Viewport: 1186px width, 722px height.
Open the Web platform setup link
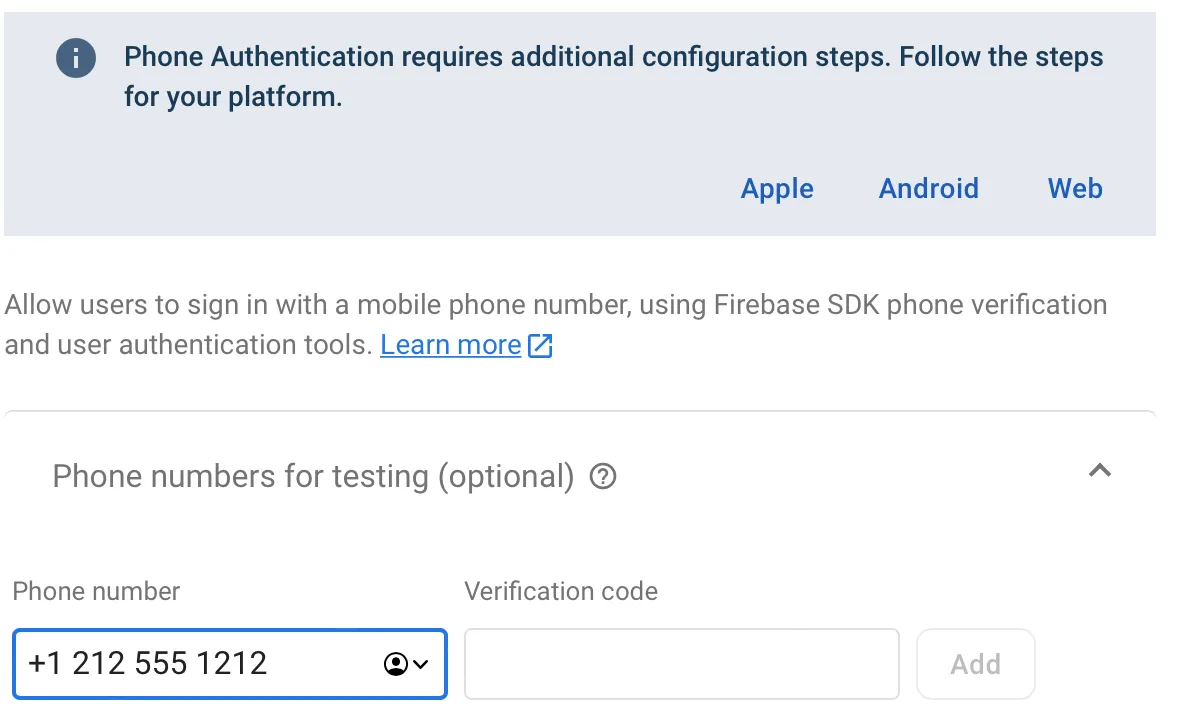tap(1074, 189)
